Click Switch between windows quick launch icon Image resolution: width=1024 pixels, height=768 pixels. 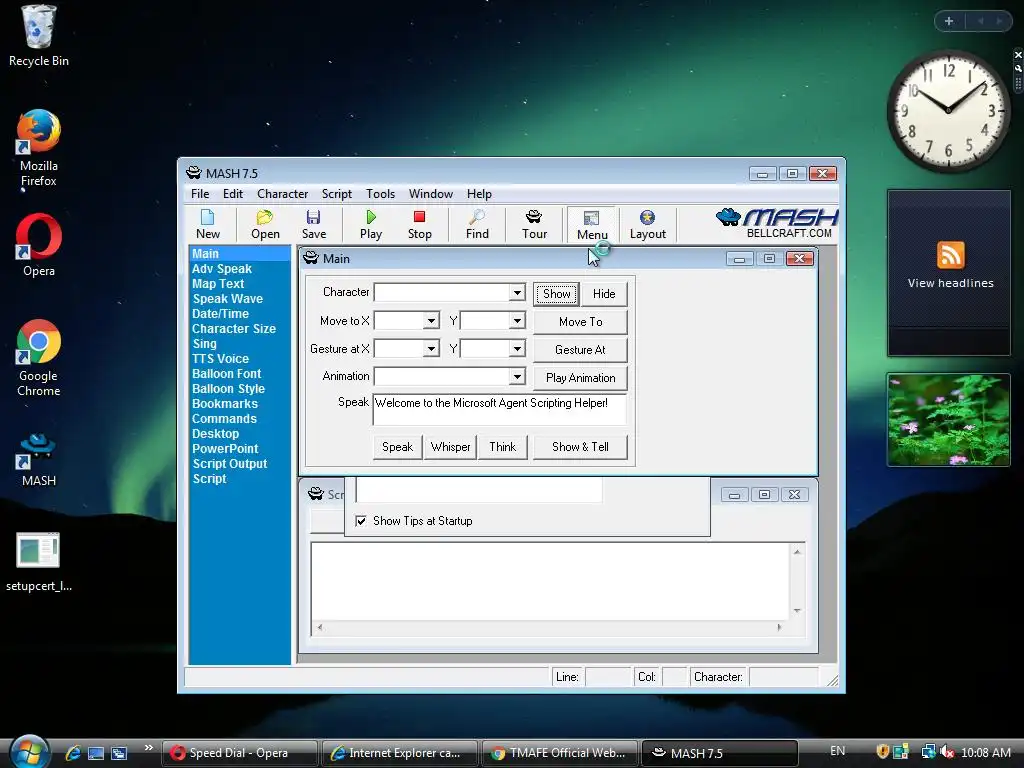tap(119, 753)
